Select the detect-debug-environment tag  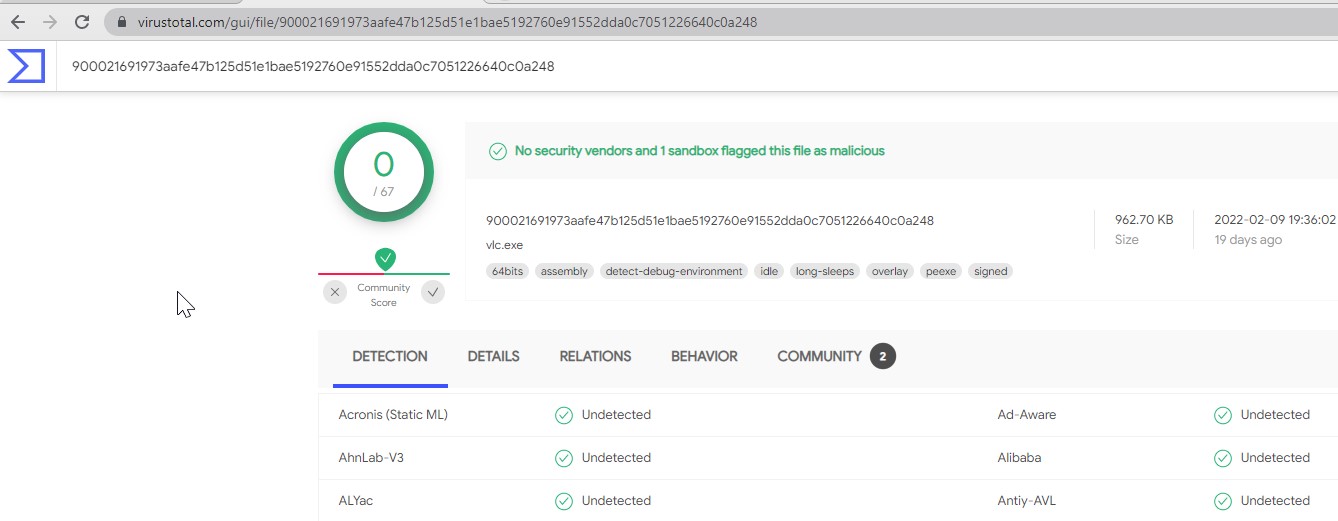point(675,271)
